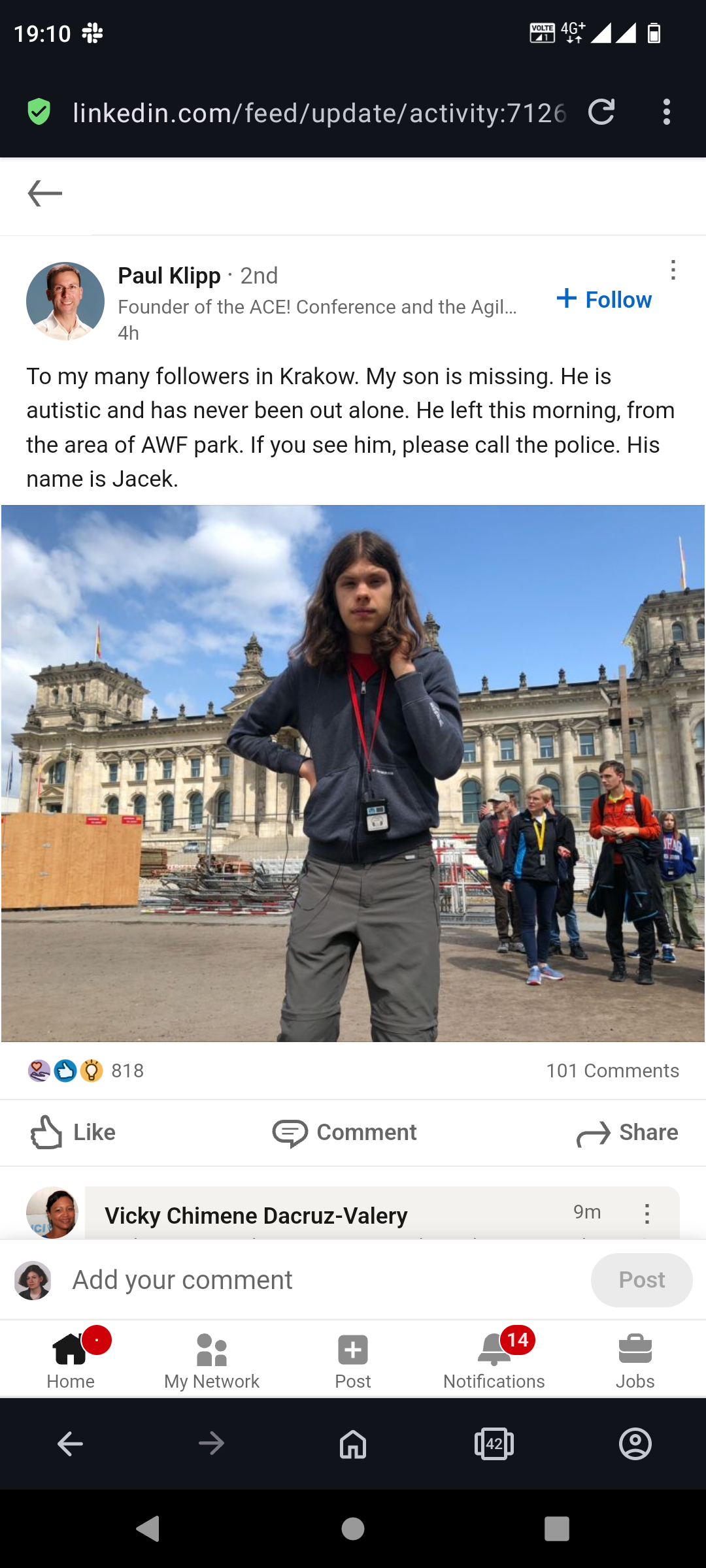Open the browser tab switcher showing 42
The height and width of the screenshot is (1568, 706).
click(x=494, y=1444)
